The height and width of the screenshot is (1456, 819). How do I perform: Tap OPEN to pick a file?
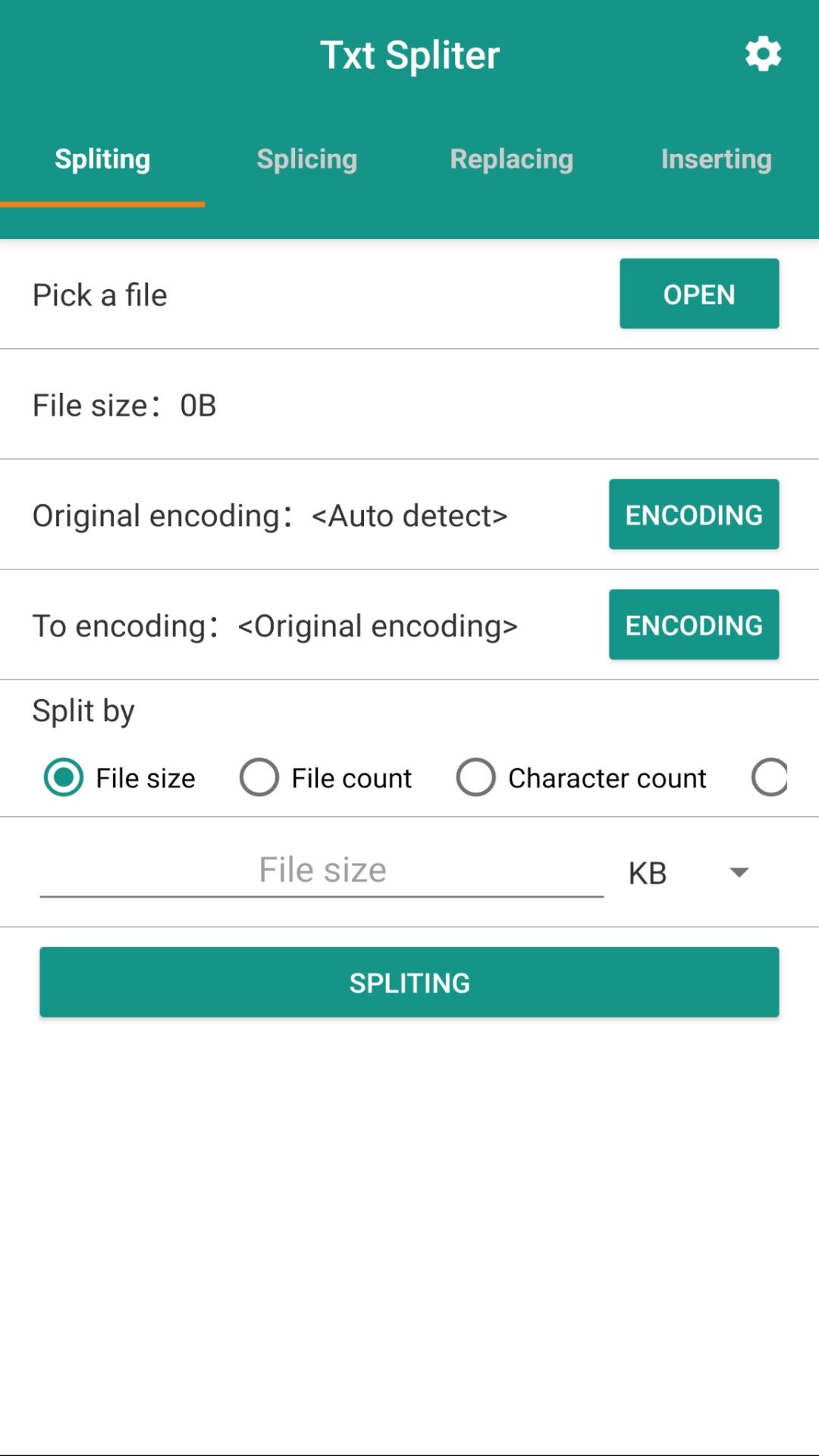[x=699, y=294]
